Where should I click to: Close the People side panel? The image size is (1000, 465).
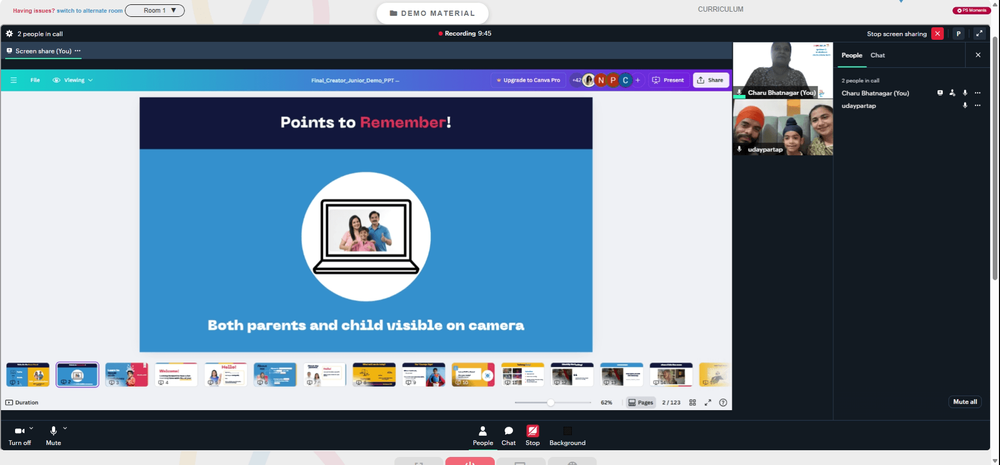[978, 55]
